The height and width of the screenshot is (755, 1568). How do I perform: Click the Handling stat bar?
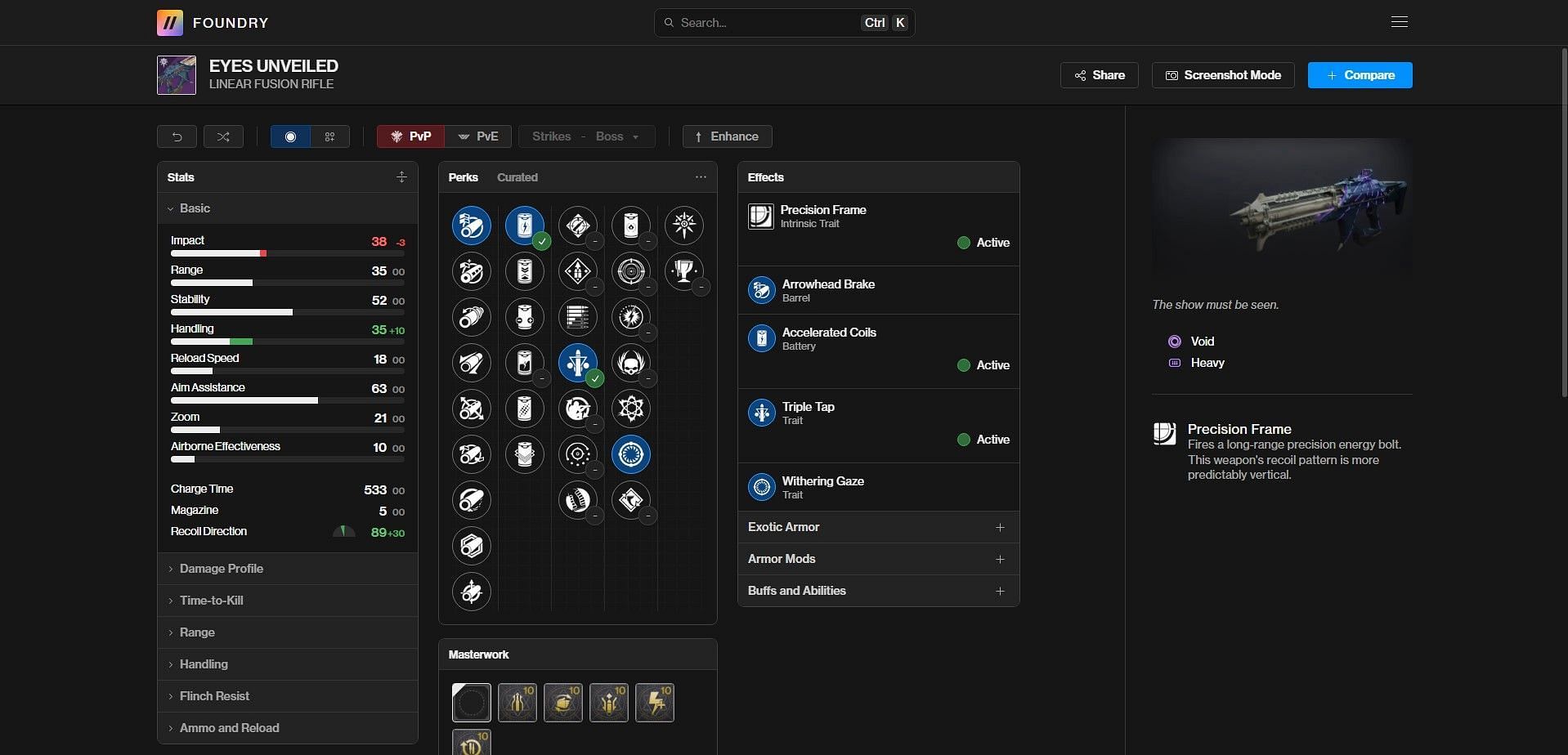point(287,342)
